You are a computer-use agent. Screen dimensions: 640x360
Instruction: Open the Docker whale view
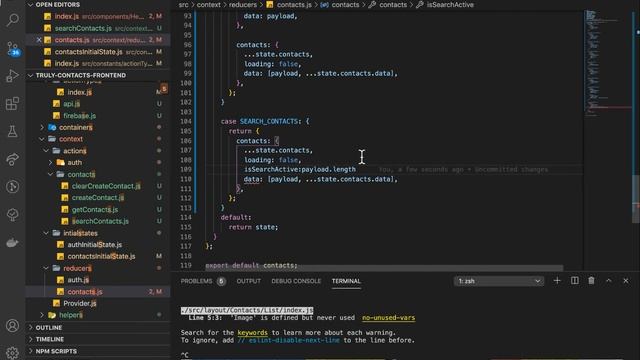pos(13,243)
